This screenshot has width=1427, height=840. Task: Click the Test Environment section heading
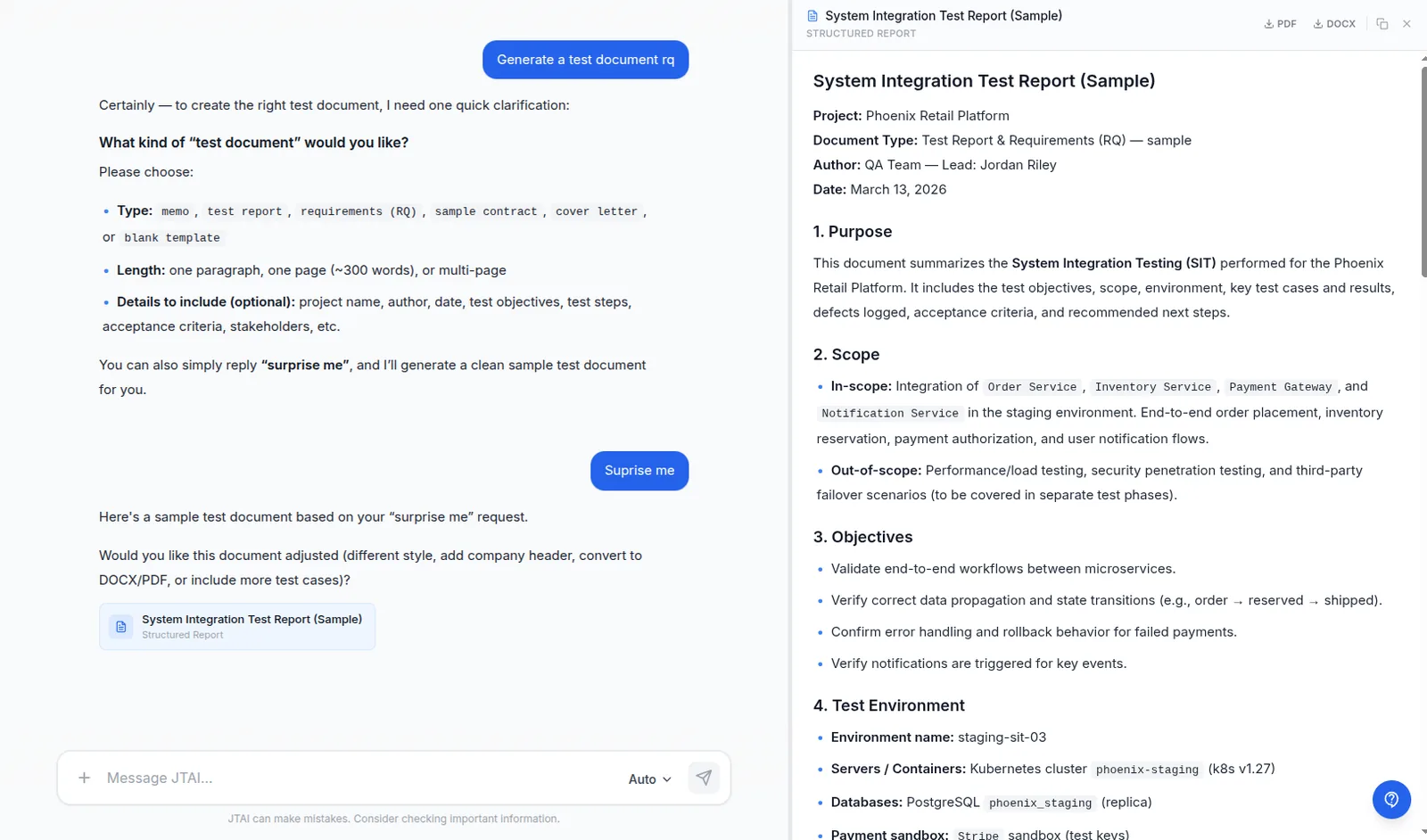tap(888, 705)
